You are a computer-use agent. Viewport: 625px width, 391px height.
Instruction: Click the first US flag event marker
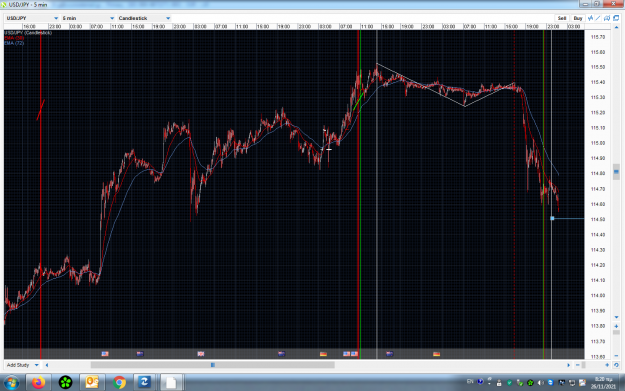105,354
